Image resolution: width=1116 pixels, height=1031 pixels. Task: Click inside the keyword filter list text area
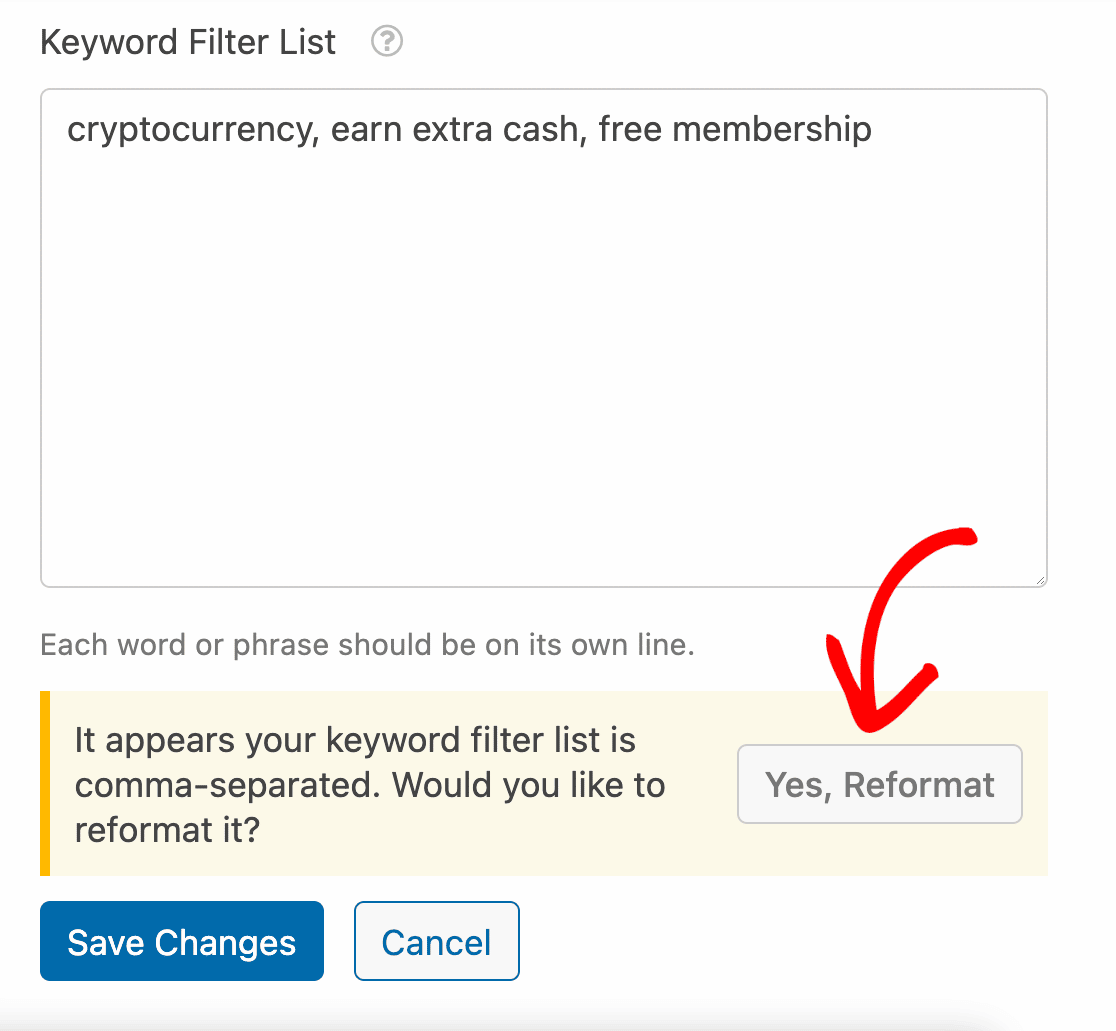544,338
